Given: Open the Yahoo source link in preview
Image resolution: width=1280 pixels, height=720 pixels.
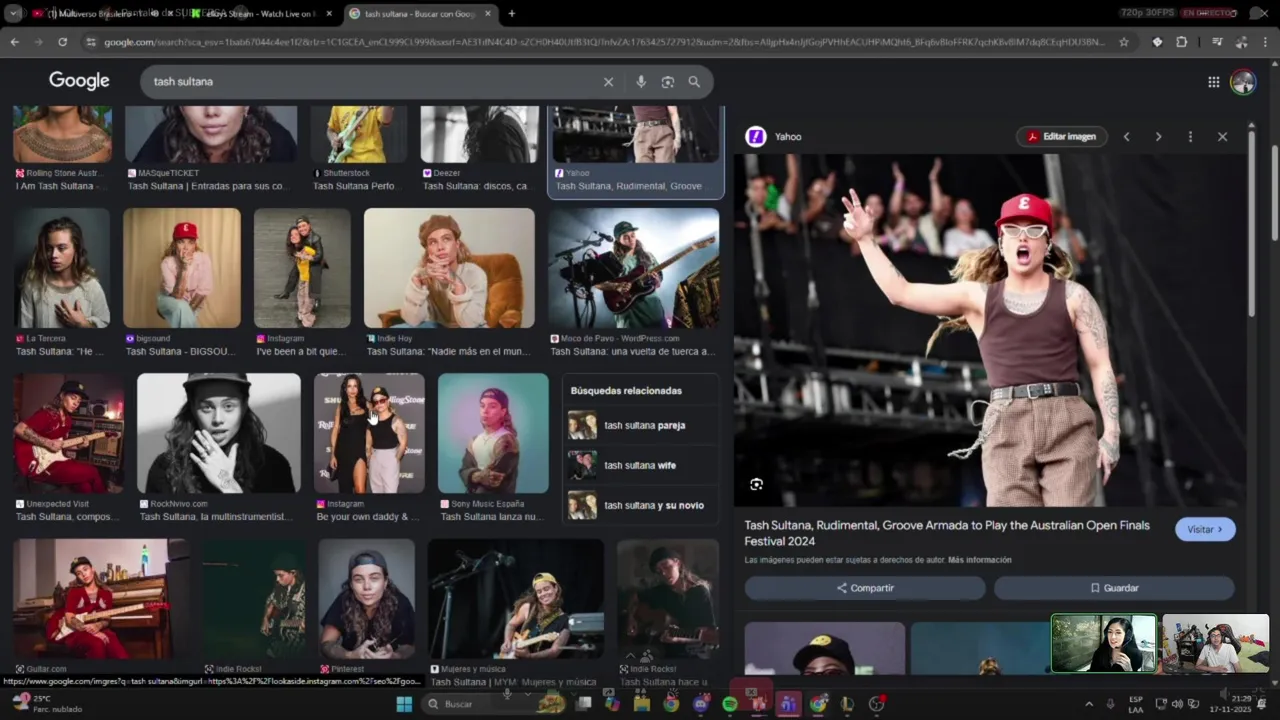Looking at the screenshot, I should click(775, 137).
